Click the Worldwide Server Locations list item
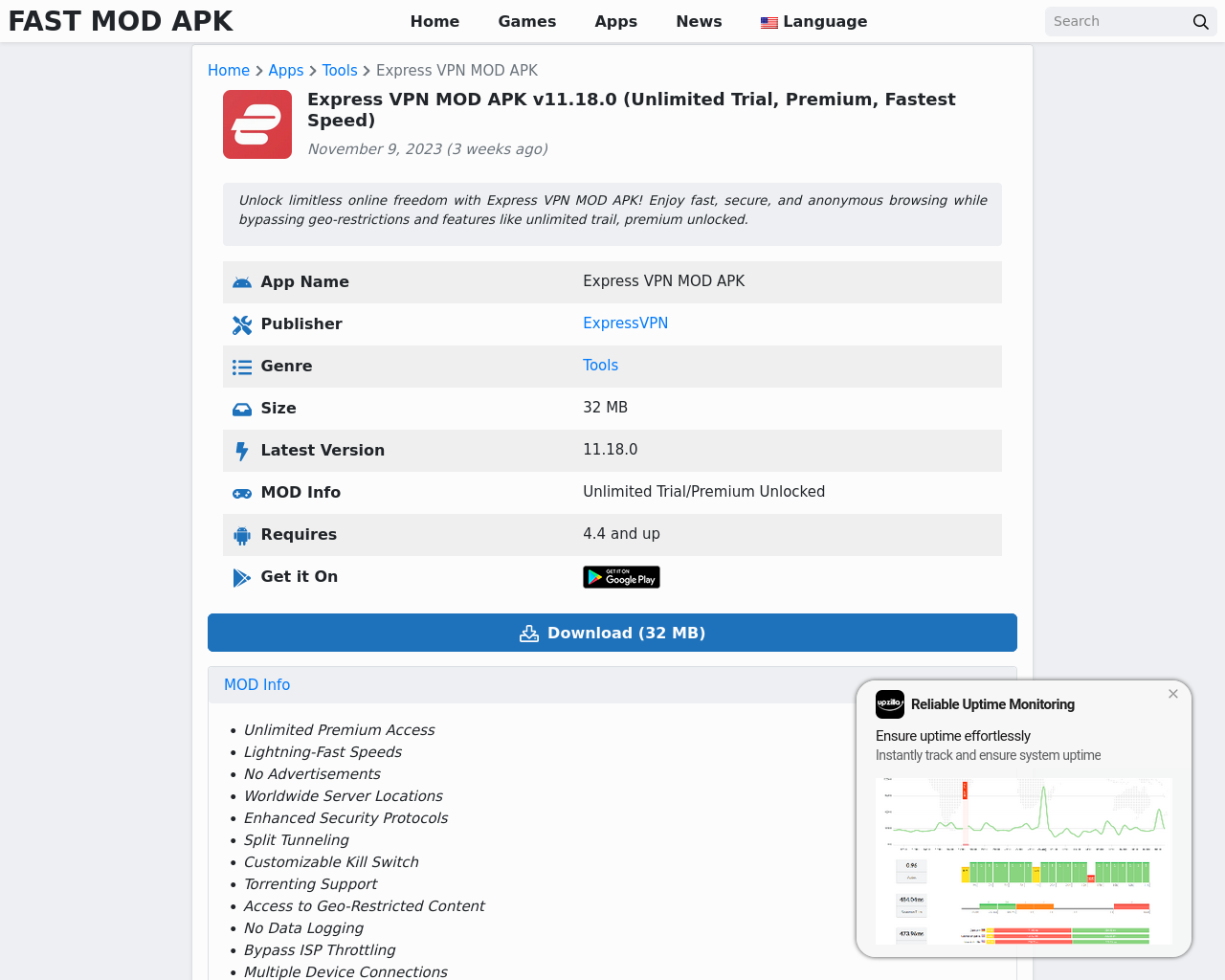The image size is (1225, 980). coord(343,796)
